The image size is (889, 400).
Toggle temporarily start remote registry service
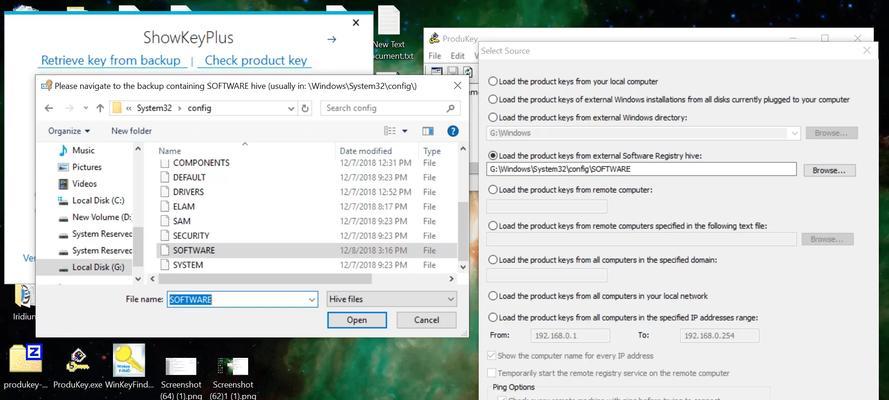coord(492,373)
